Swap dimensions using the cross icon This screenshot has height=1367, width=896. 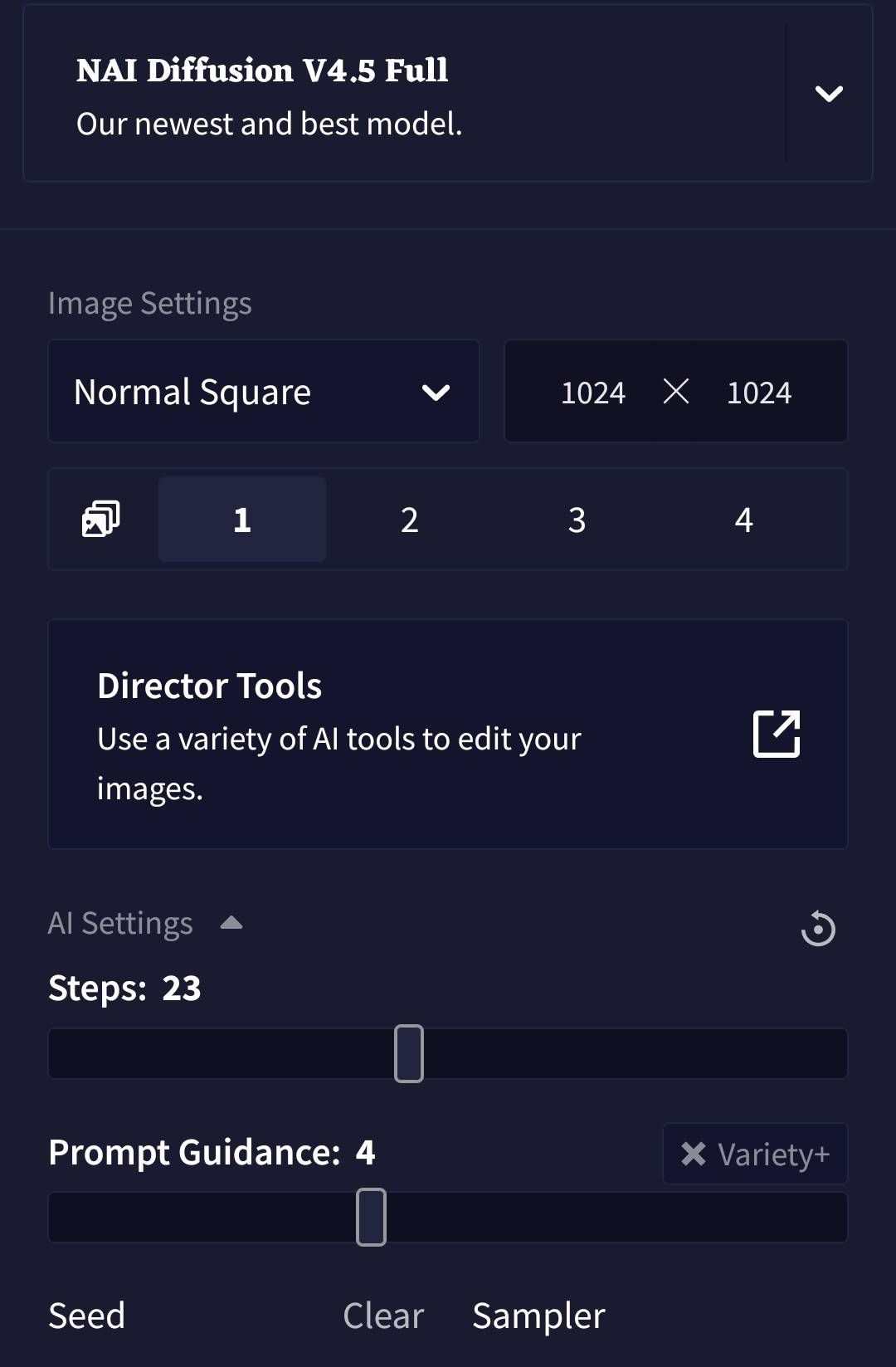676,391
